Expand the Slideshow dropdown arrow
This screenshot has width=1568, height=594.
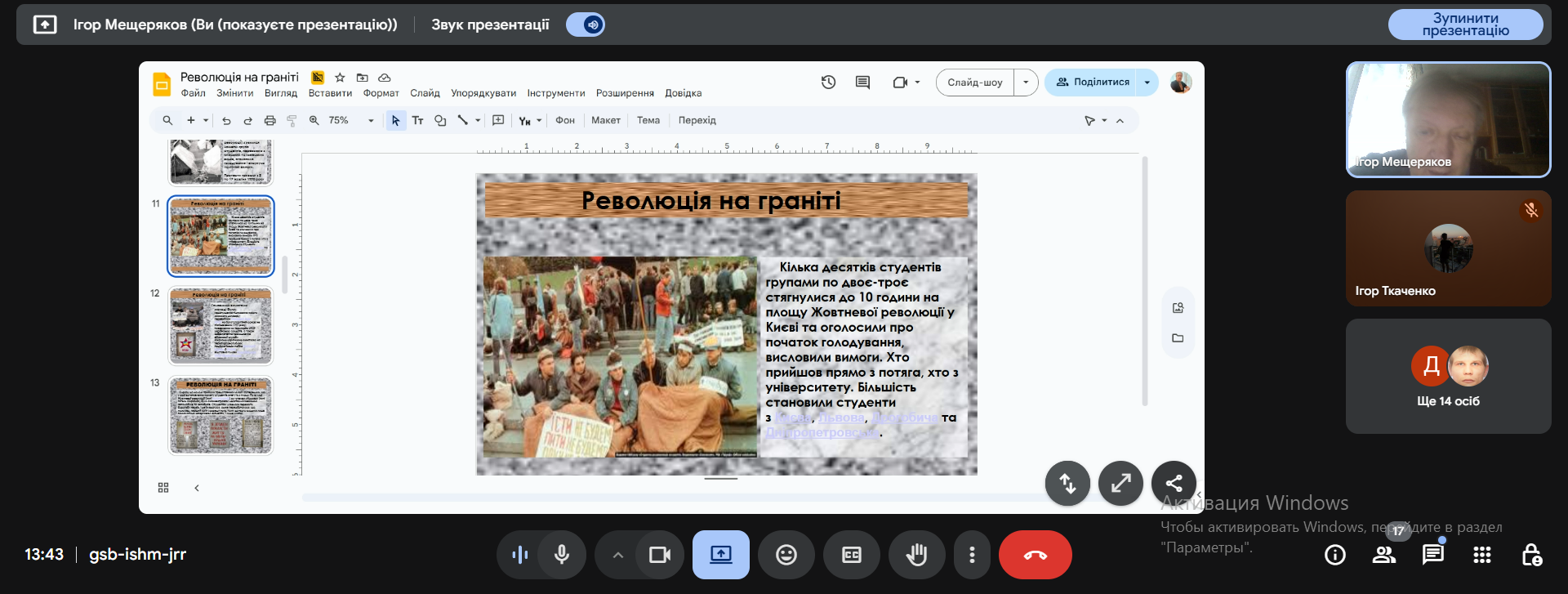1026,82
